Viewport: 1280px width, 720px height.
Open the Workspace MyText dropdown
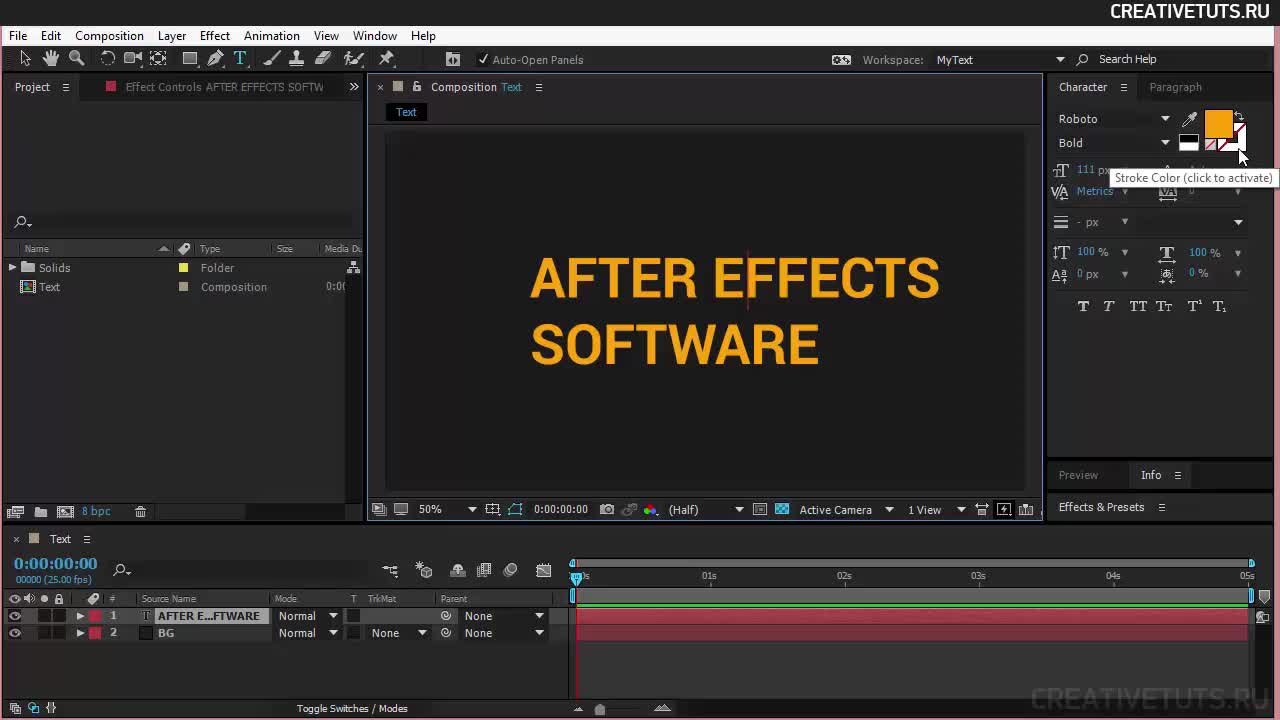(x=1000, y=60)
